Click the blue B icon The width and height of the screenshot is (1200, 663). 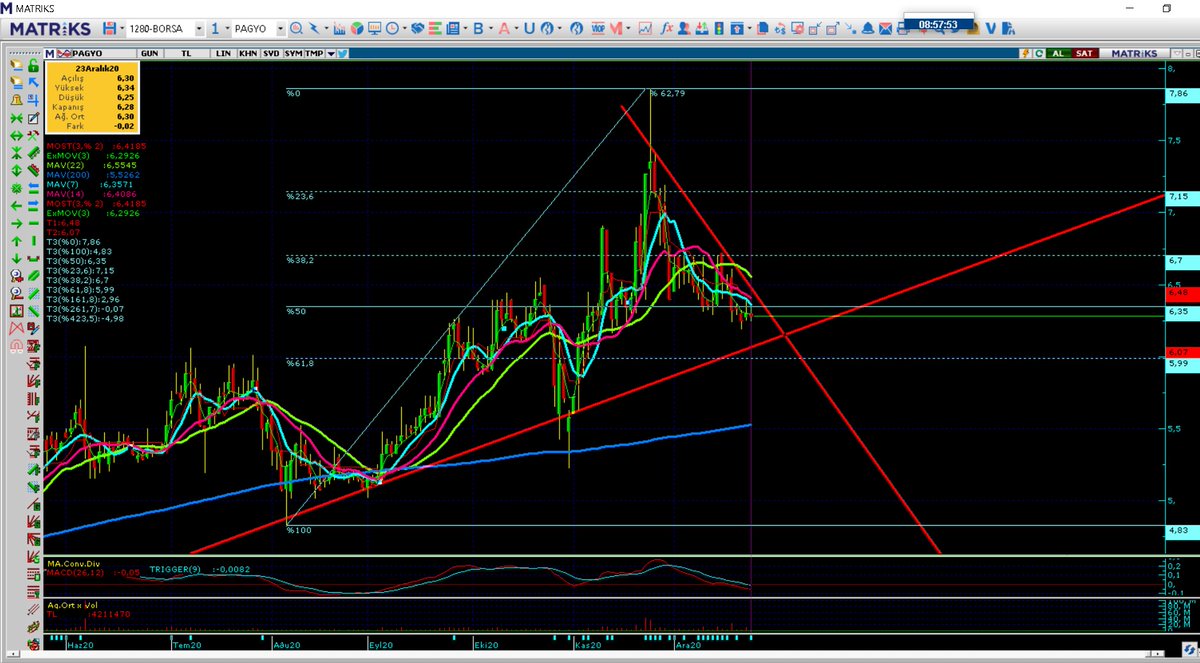pos(478,28)
